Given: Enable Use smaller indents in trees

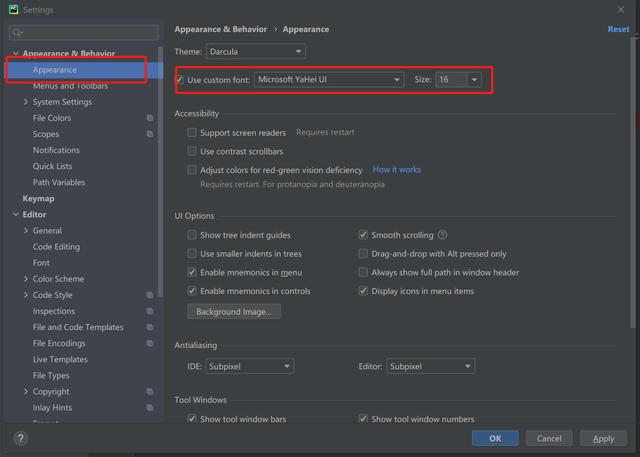Looking at the screenshot, I should (191, 254).
